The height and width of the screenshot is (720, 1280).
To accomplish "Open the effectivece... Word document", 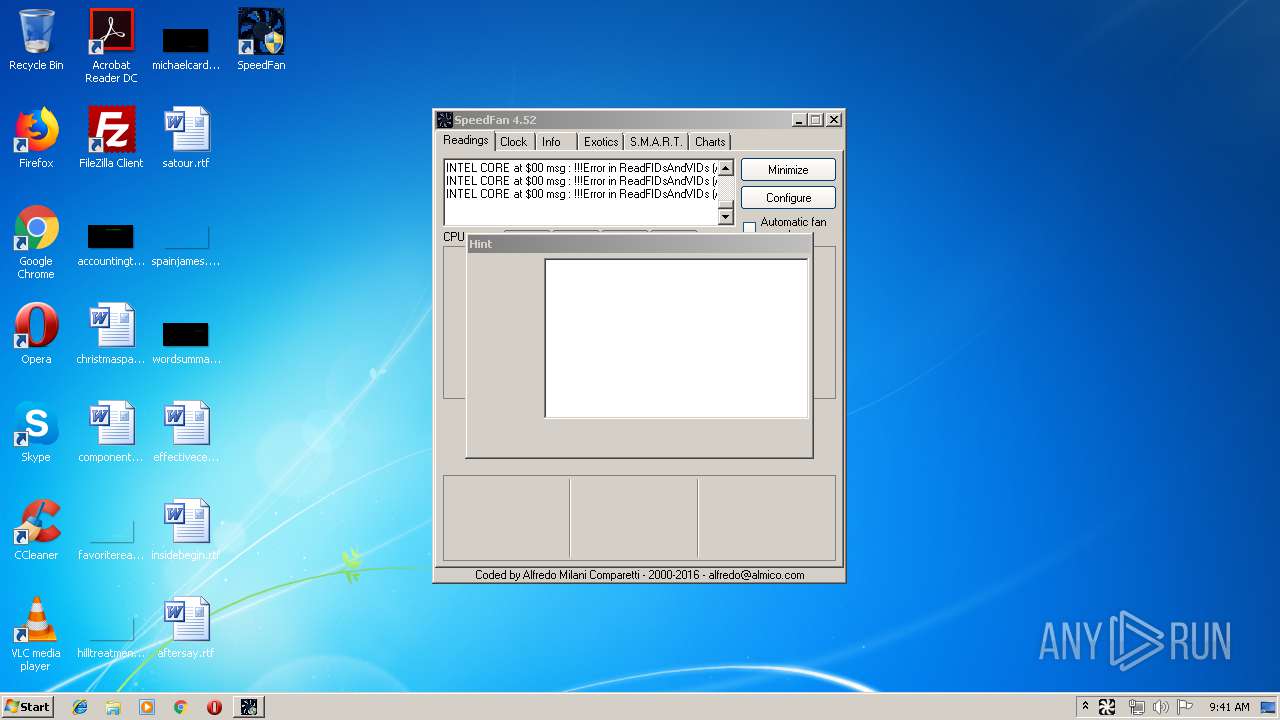I will pos(186,432).
